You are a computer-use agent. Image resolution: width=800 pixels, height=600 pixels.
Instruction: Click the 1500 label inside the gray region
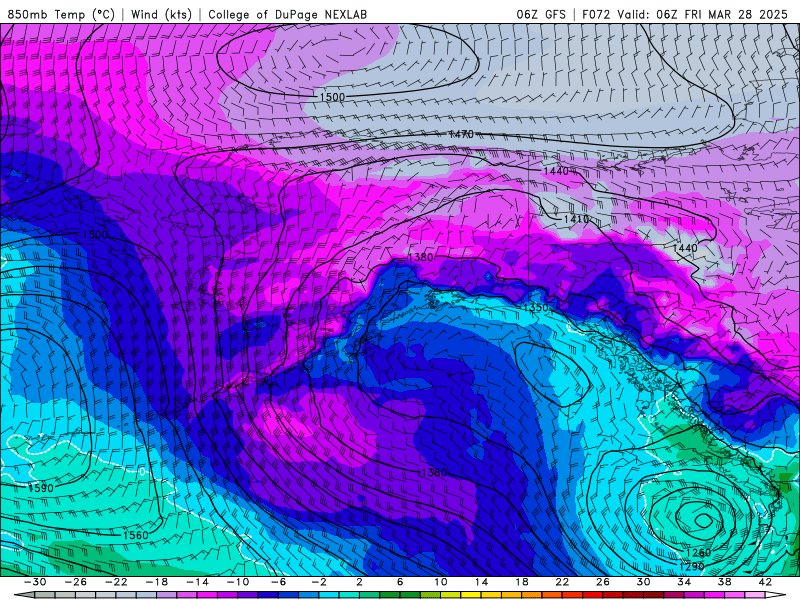point(332,97)
